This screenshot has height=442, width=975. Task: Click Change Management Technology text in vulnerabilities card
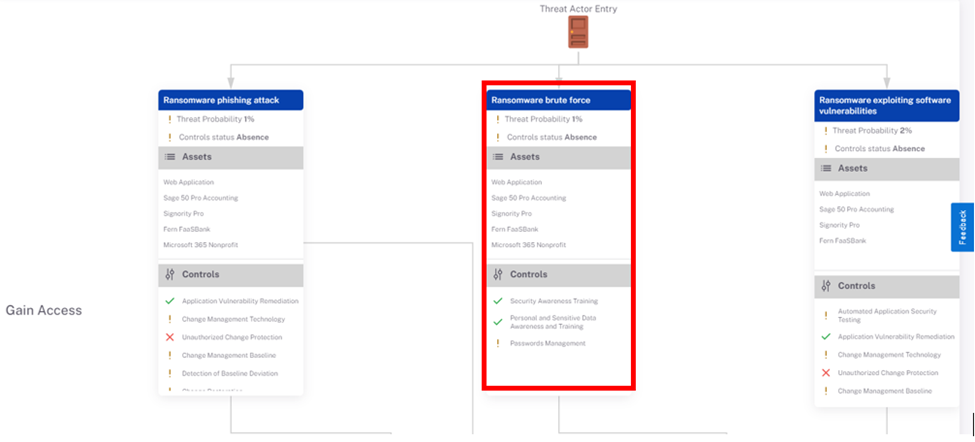889,355
